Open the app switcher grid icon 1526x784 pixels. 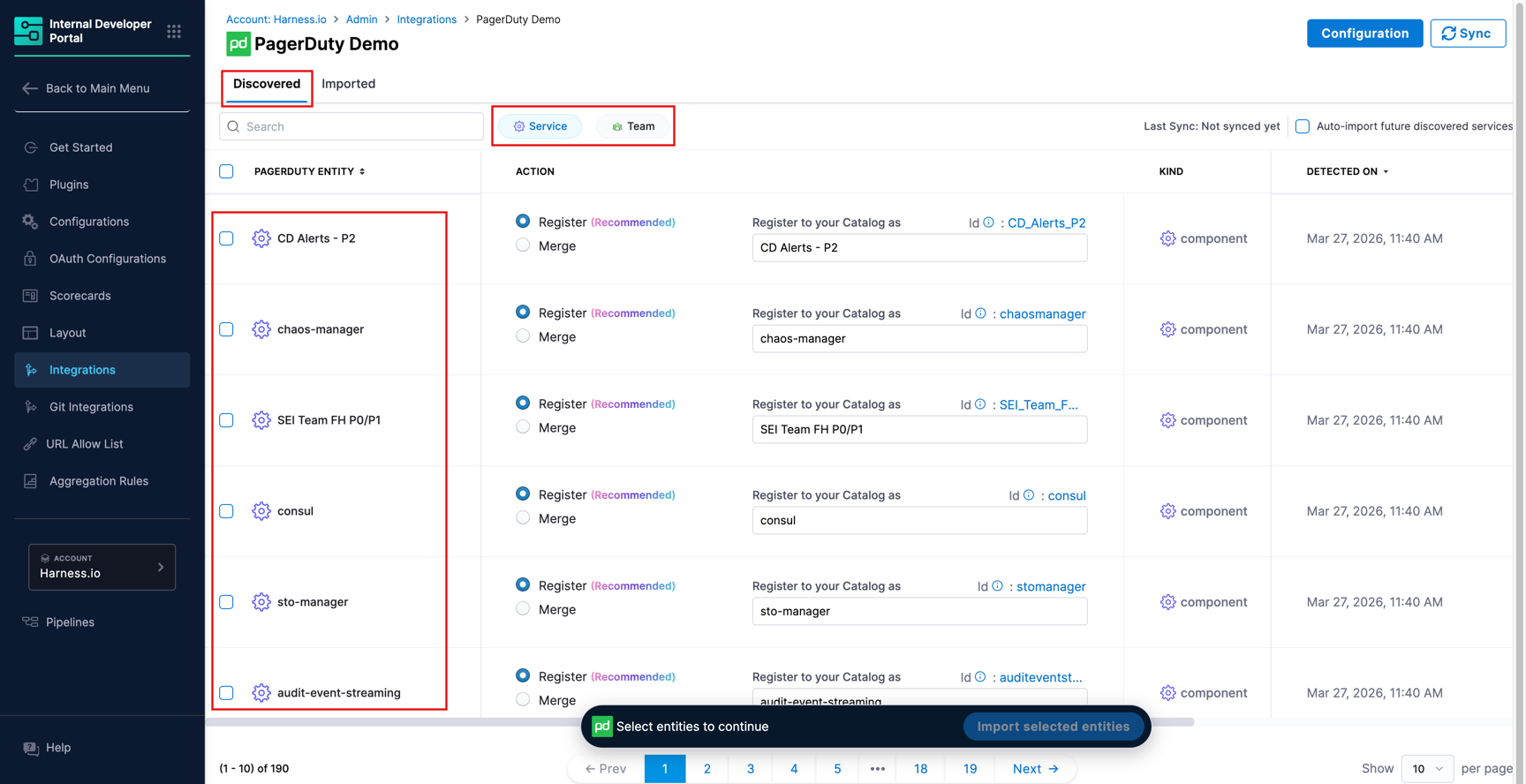click(174, 32)
